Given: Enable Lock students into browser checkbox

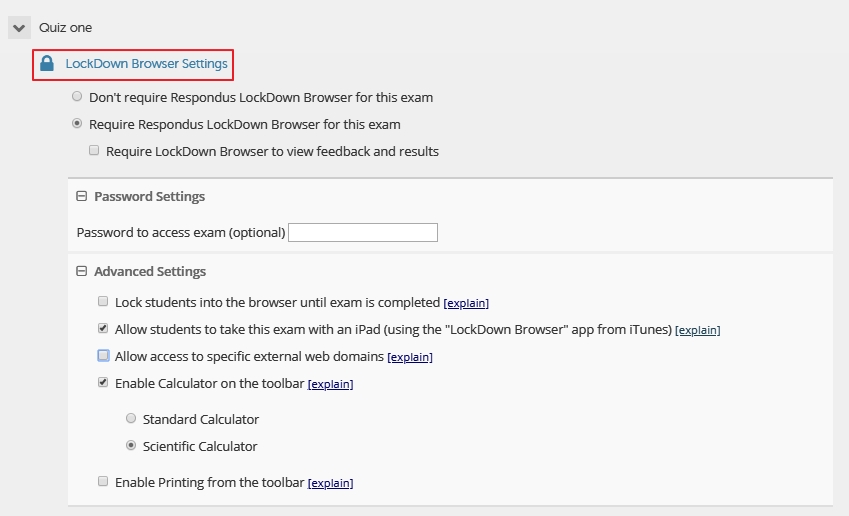Looking at the screenshot, I should 103,302.
